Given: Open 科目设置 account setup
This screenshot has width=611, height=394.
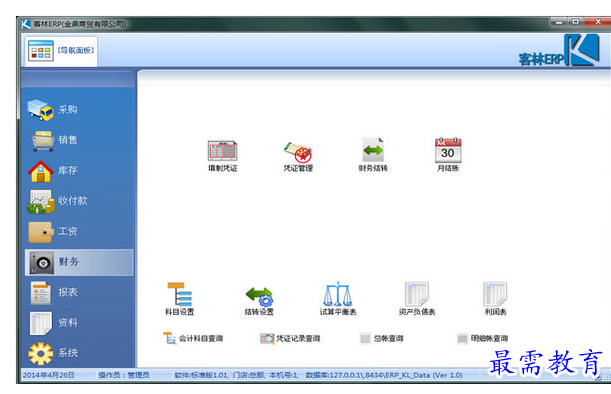Looking at the screenshot, I should coord(179,299).
